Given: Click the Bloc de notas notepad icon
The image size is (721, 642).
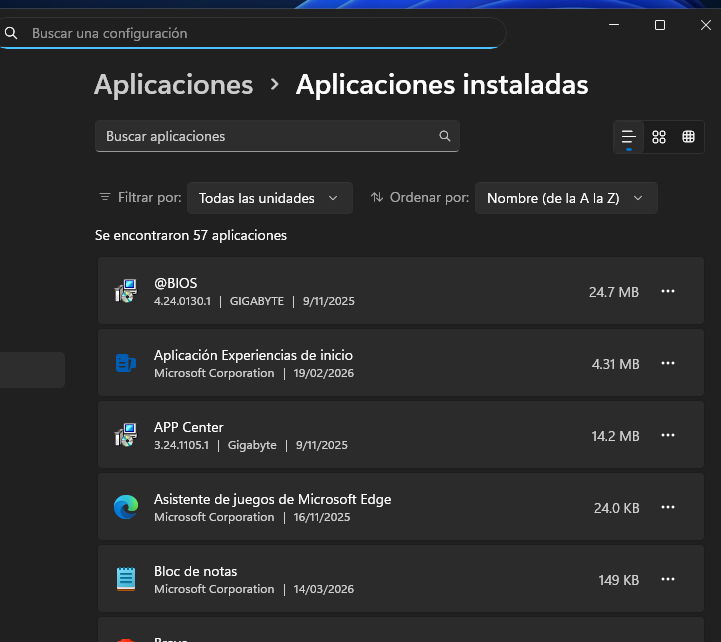Looking at the screenshot, I should coord(126,579).
